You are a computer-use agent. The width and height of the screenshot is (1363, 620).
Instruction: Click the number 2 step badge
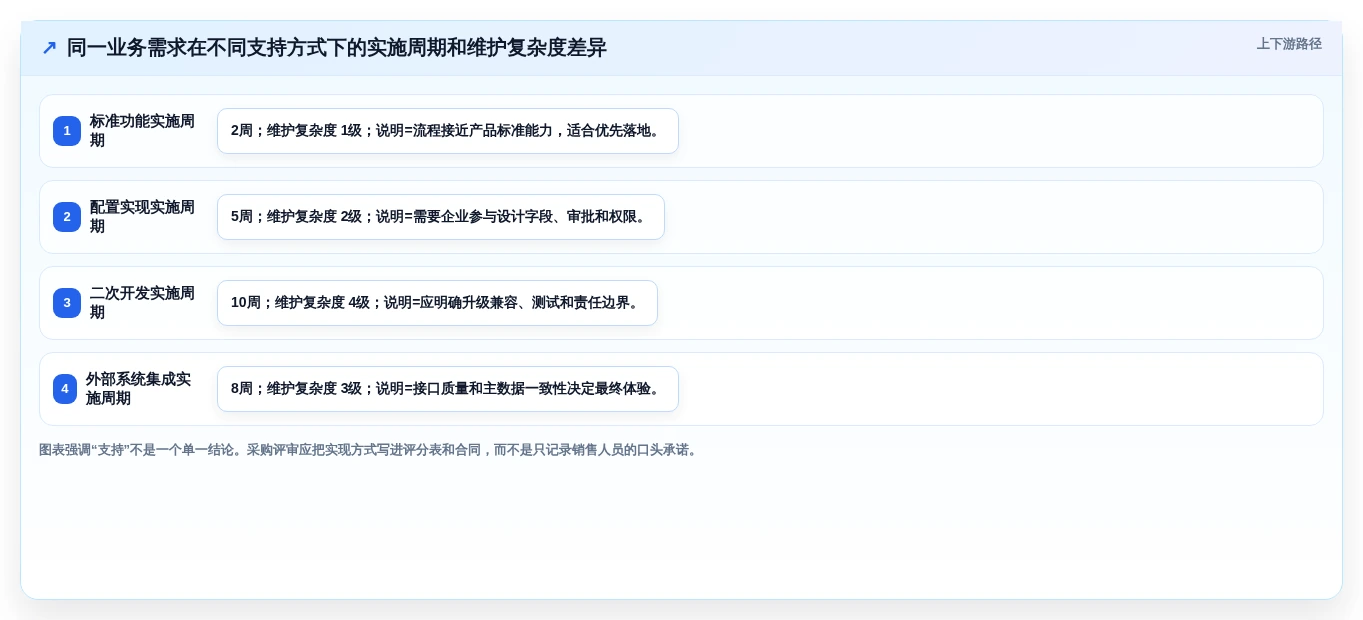67,217
